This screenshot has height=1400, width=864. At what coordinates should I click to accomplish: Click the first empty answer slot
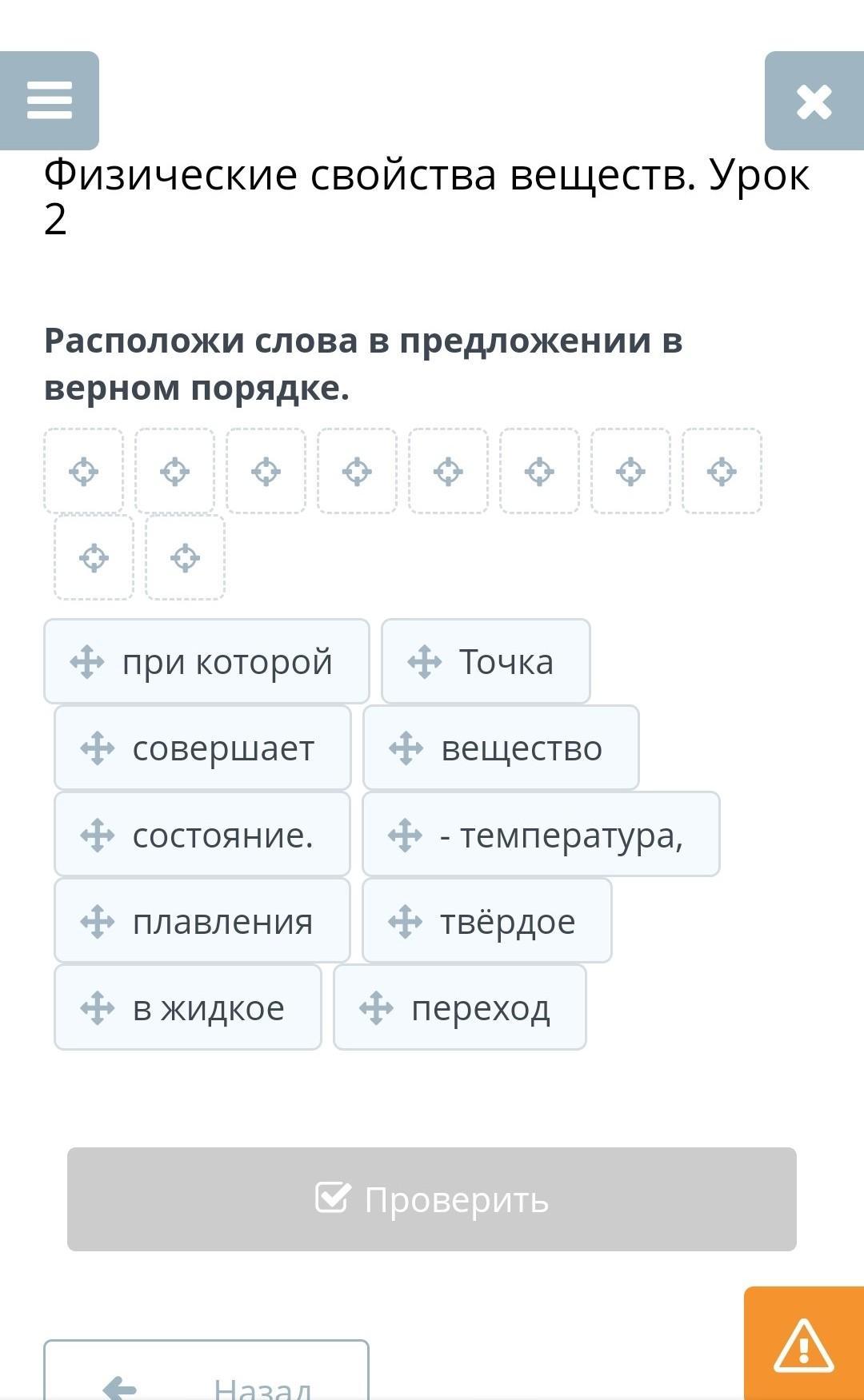[x=84, y=471]
